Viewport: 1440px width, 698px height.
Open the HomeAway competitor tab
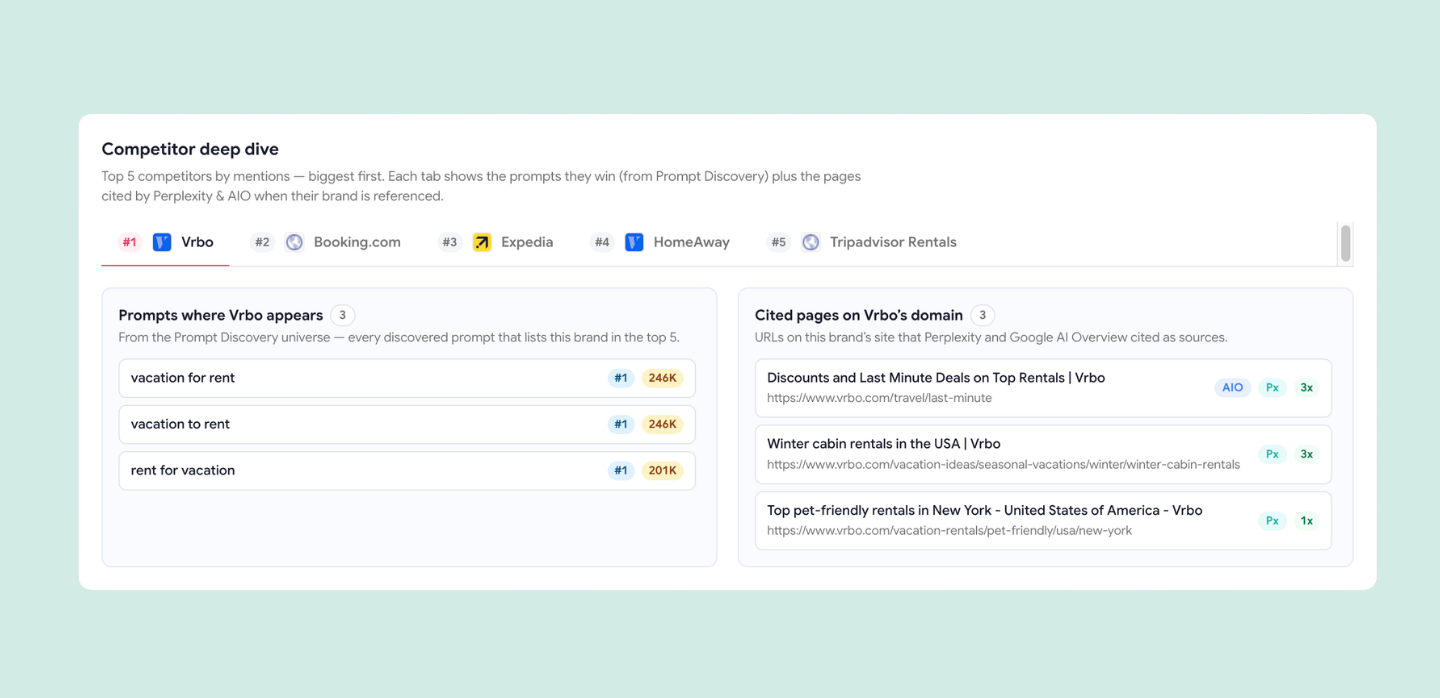(x=660, y=242)
